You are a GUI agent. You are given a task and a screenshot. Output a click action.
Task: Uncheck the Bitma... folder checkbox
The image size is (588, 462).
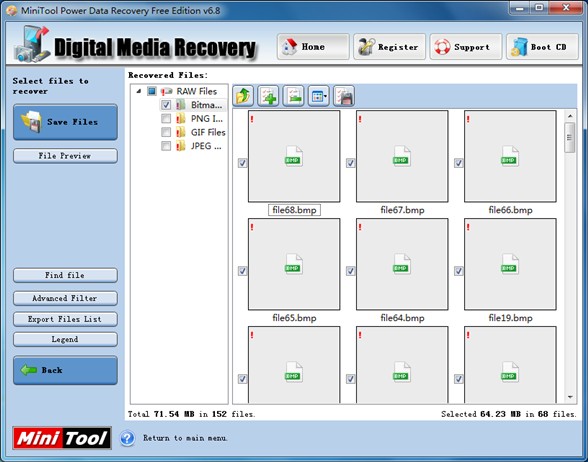(166, 105)
